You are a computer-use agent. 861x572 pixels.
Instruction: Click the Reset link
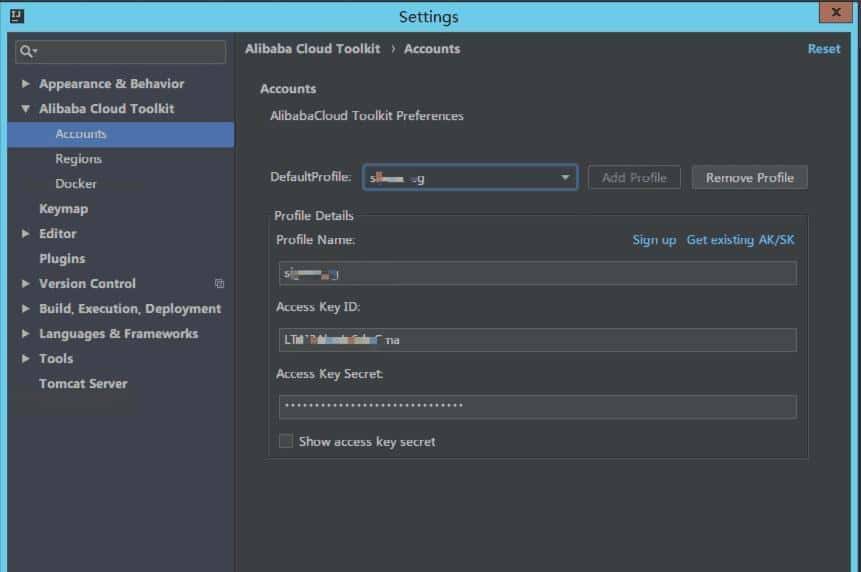pos(824,49)
